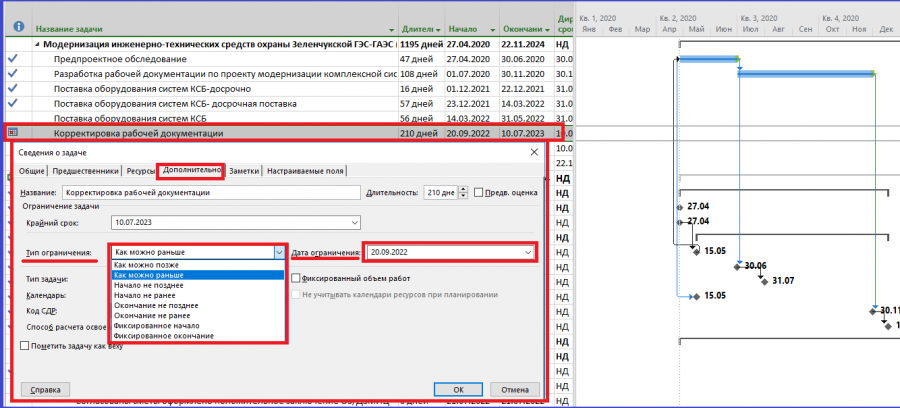Open the Предшественники tab
Image resolution: width=900 pixels, height=408 pixels.
tap(86, 171)
